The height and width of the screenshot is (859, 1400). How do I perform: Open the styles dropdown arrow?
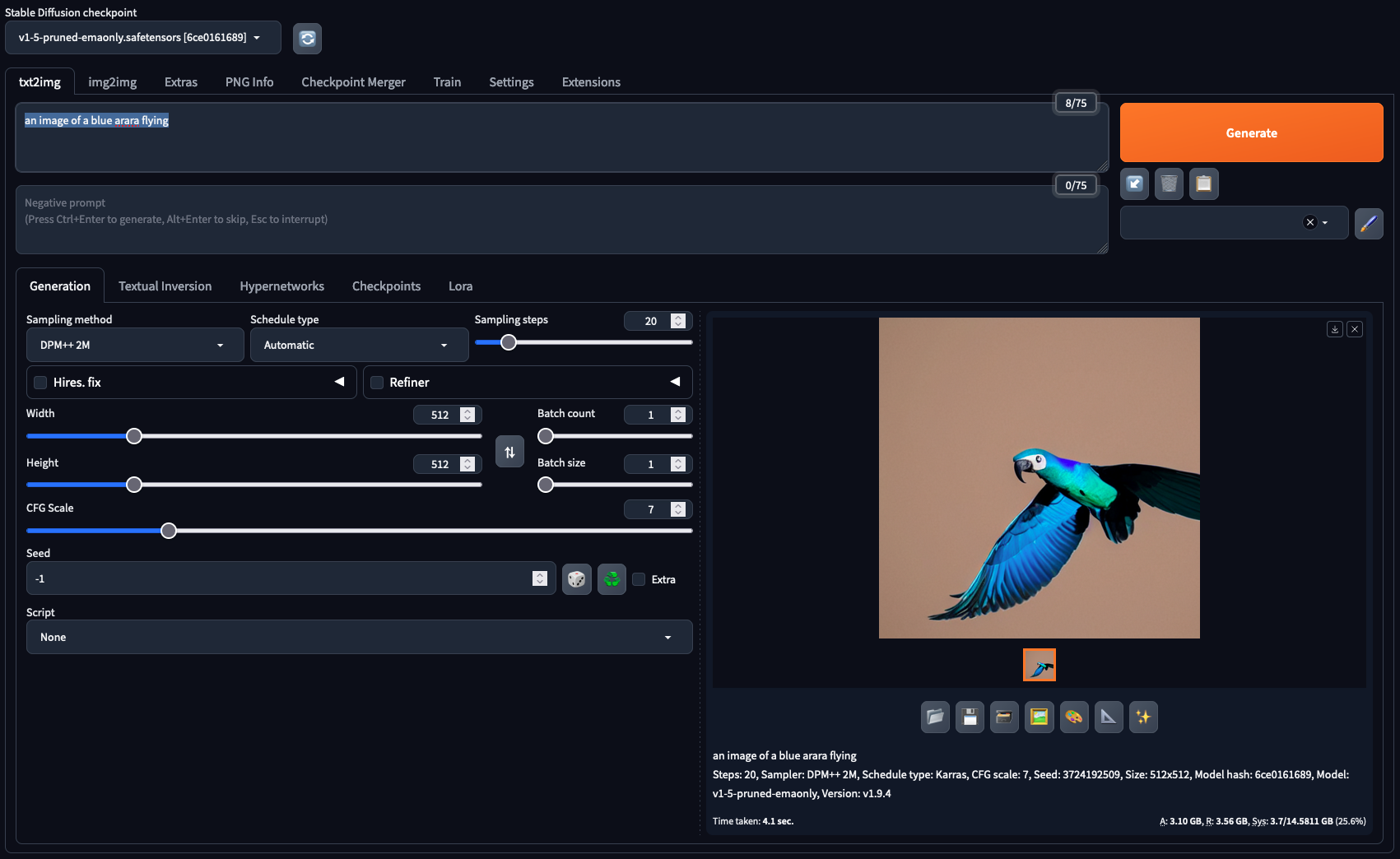point(1325,223)
